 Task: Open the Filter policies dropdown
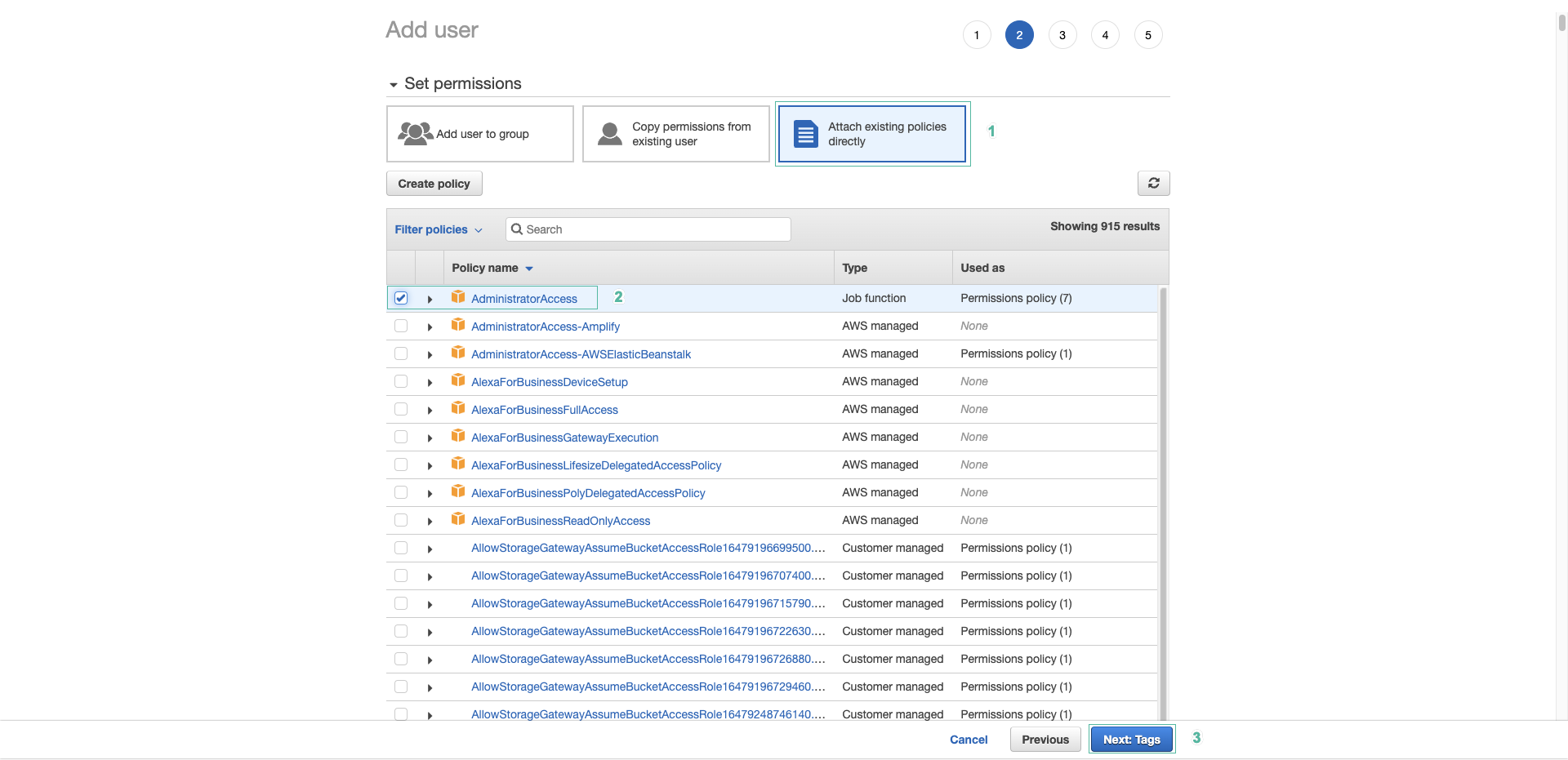click(439, 229)
